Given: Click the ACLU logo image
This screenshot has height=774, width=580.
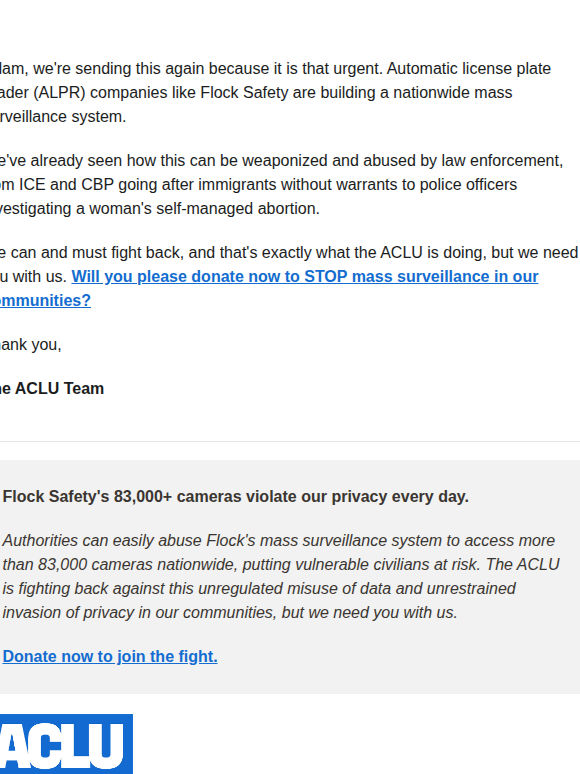Looking at the screenshot, I should [66, 744].
